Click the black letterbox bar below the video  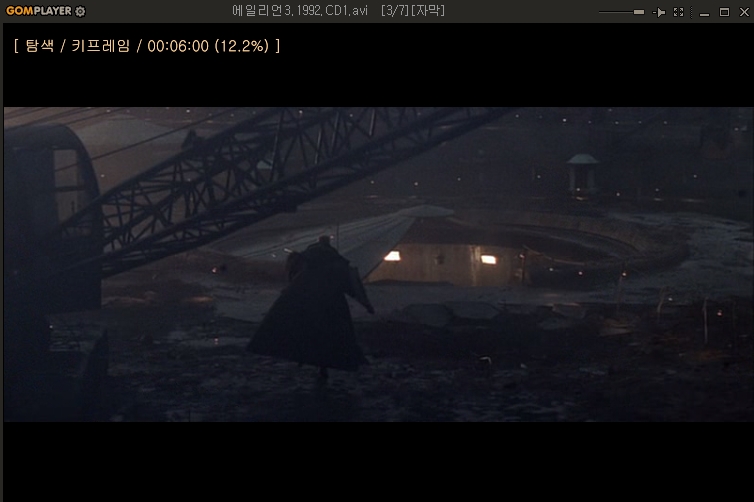tap(377, 458)
